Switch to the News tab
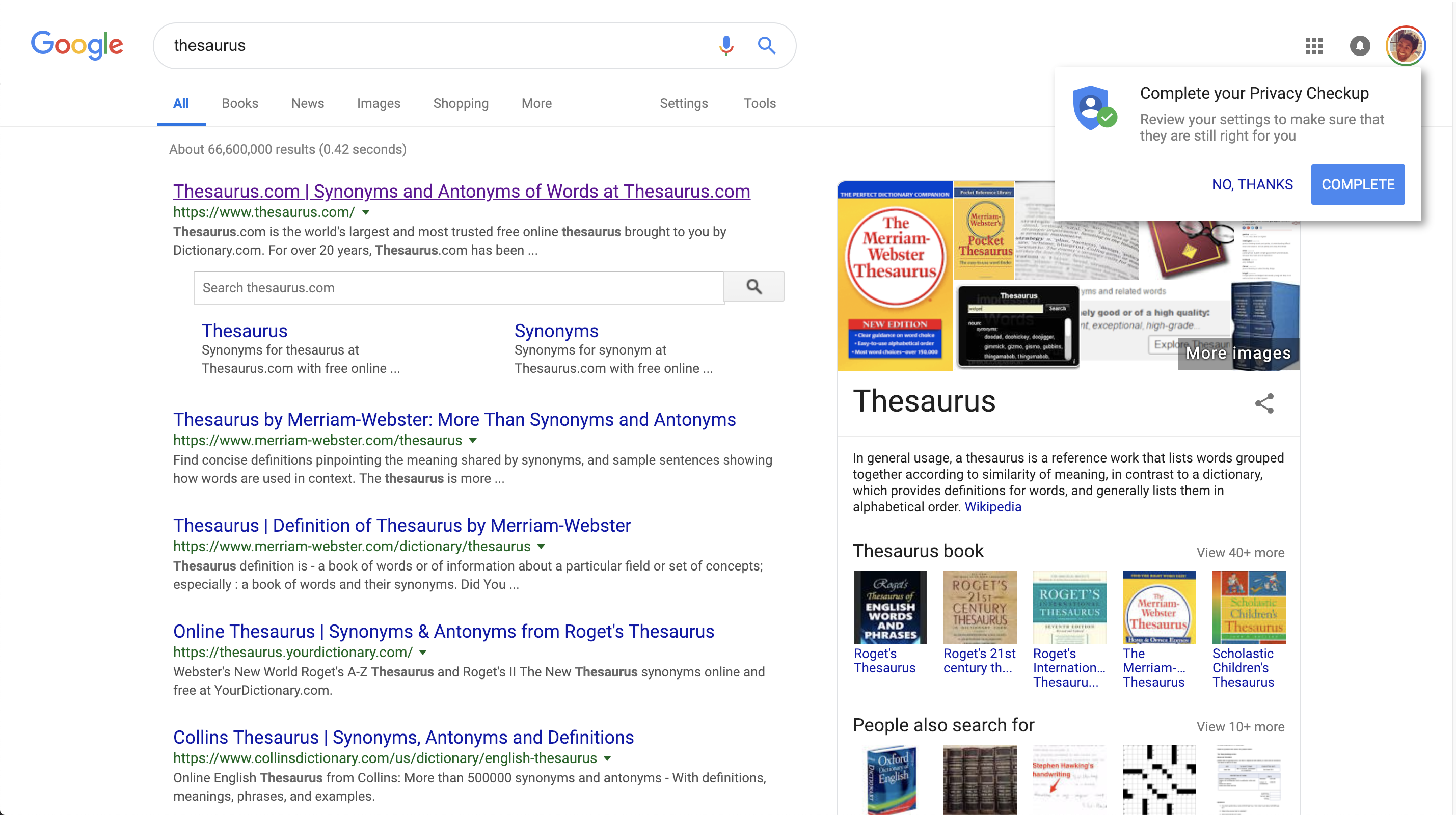The image size is (1456, 815). (x=308, y=103)
